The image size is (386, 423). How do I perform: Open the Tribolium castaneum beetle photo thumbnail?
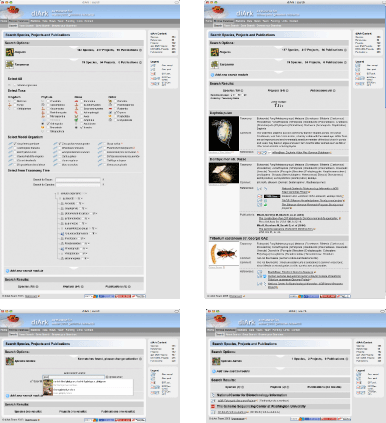[x=224, y=254]
